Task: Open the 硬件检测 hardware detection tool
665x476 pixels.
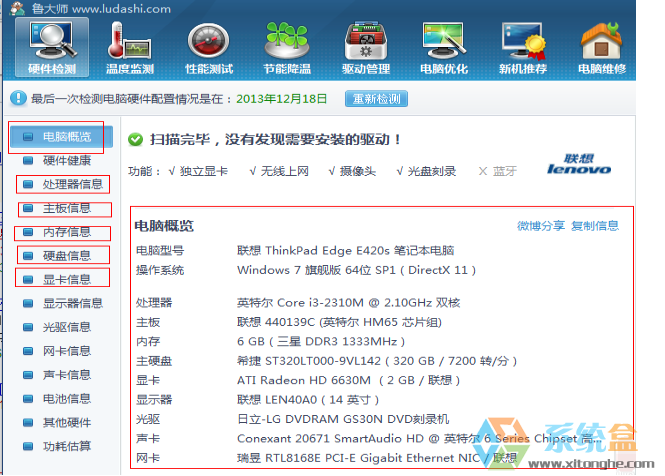Action: [52, 48]
